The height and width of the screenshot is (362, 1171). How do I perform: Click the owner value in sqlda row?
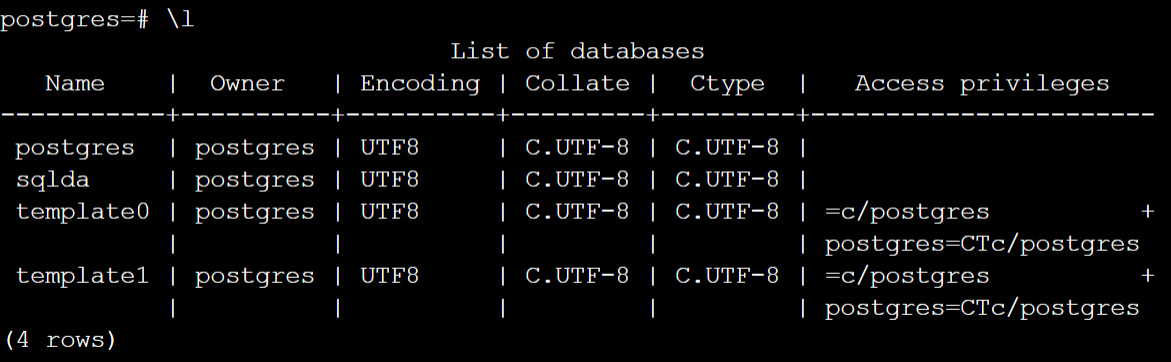click(255, 180)
